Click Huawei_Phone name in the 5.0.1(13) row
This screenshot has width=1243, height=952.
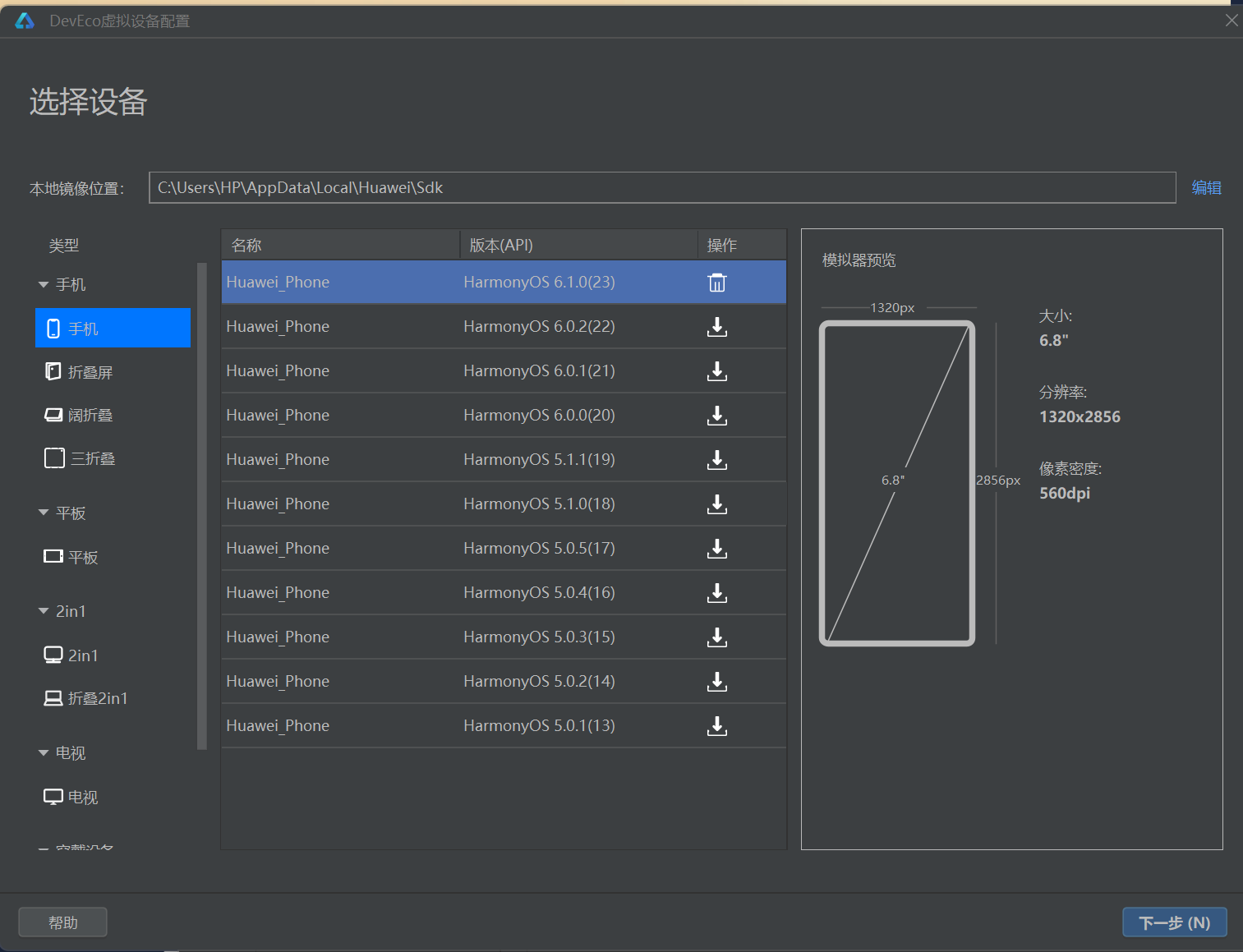pyautogui.click(x=278, y=725)
